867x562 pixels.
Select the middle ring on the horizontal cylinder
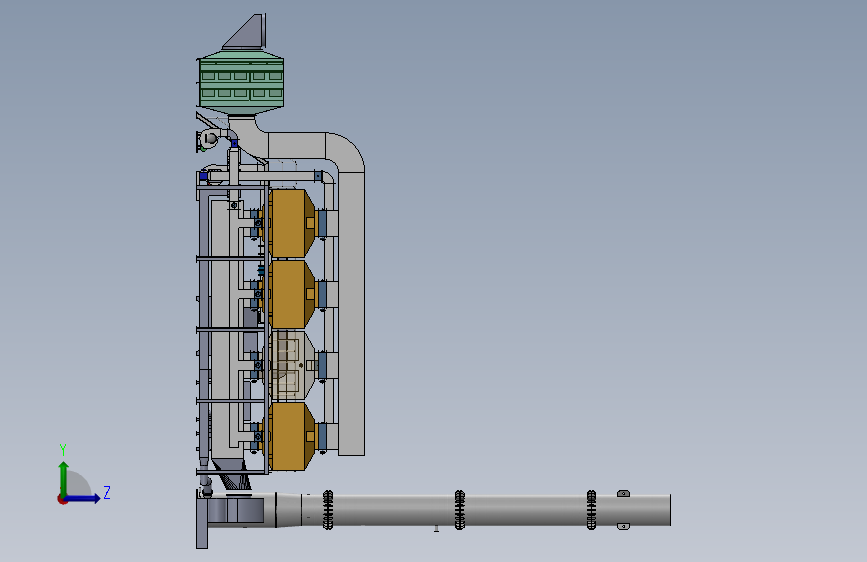pos(459,510)
